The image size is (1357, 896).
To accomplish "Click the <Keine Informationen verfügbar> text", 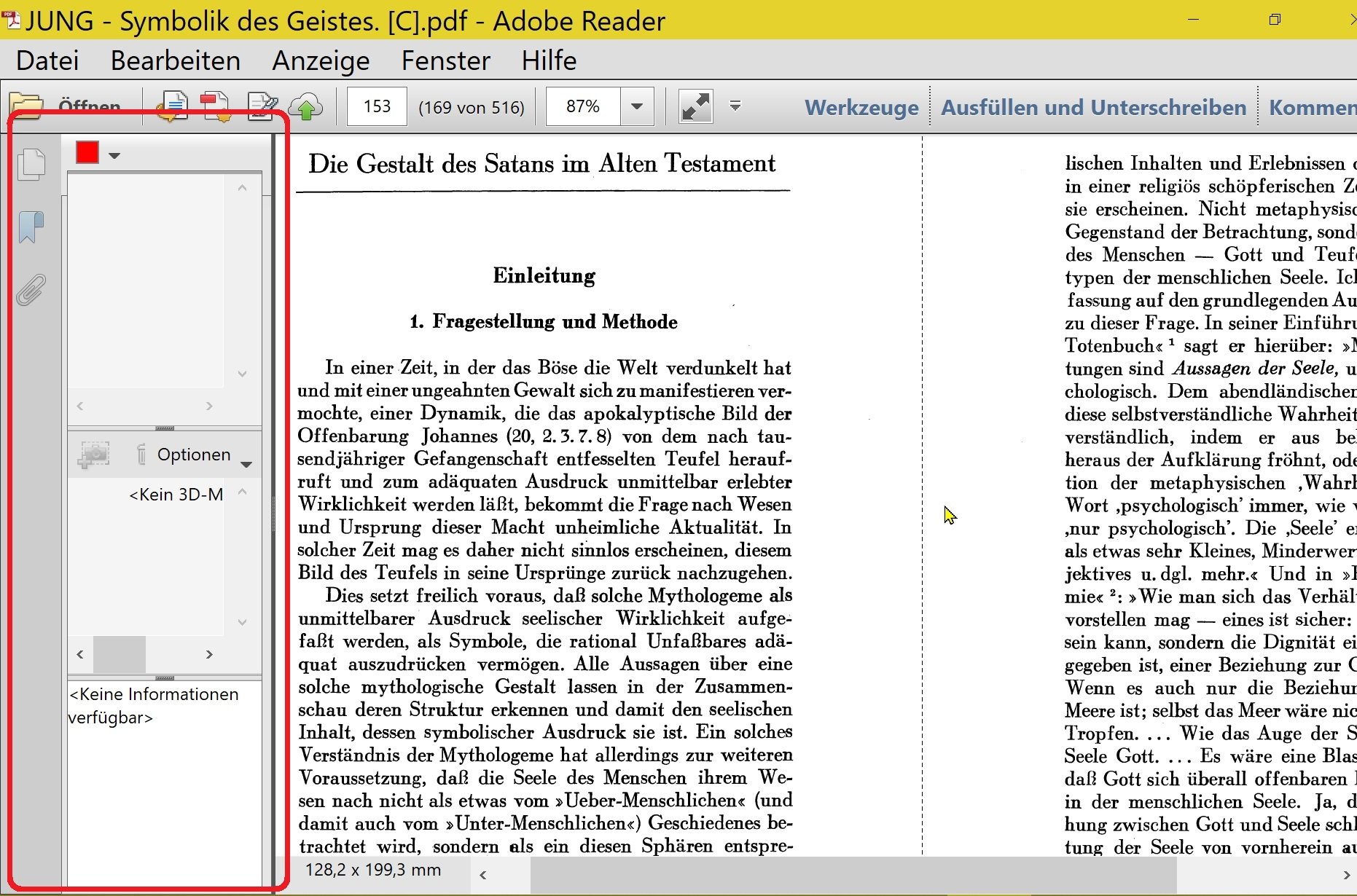I will click(x=154, y=706).
